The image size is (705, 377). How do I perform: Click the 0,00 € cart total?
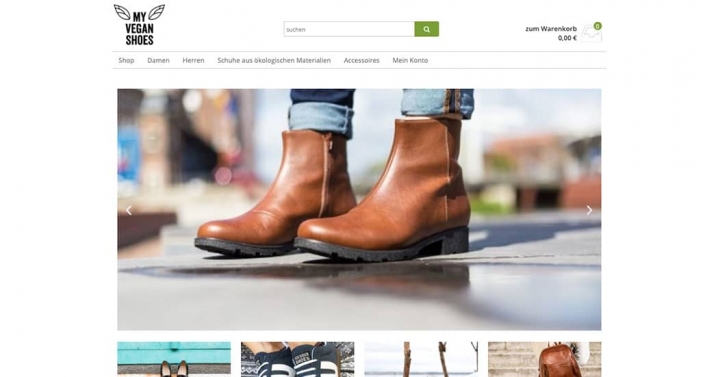click(x=567, y=38)
